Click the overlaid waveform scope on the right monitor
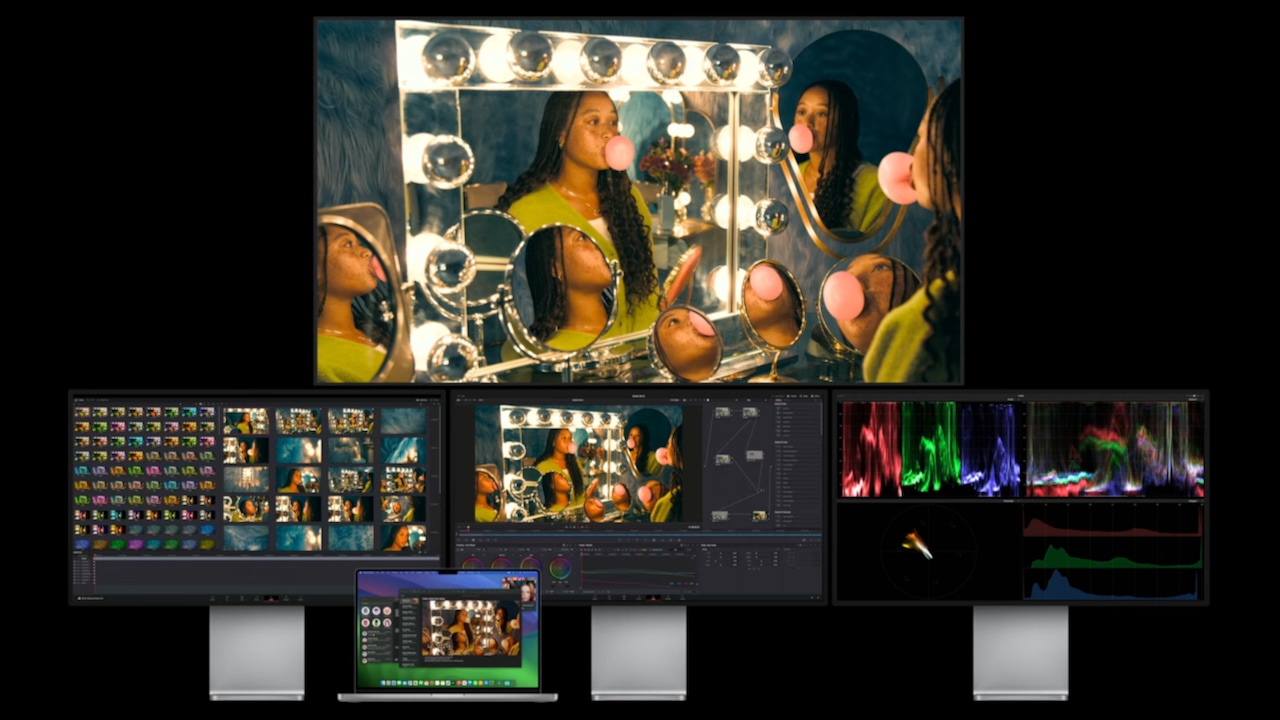This screenshot has height=720, width=1280. pyautogui.click(x=1115, y=449)
